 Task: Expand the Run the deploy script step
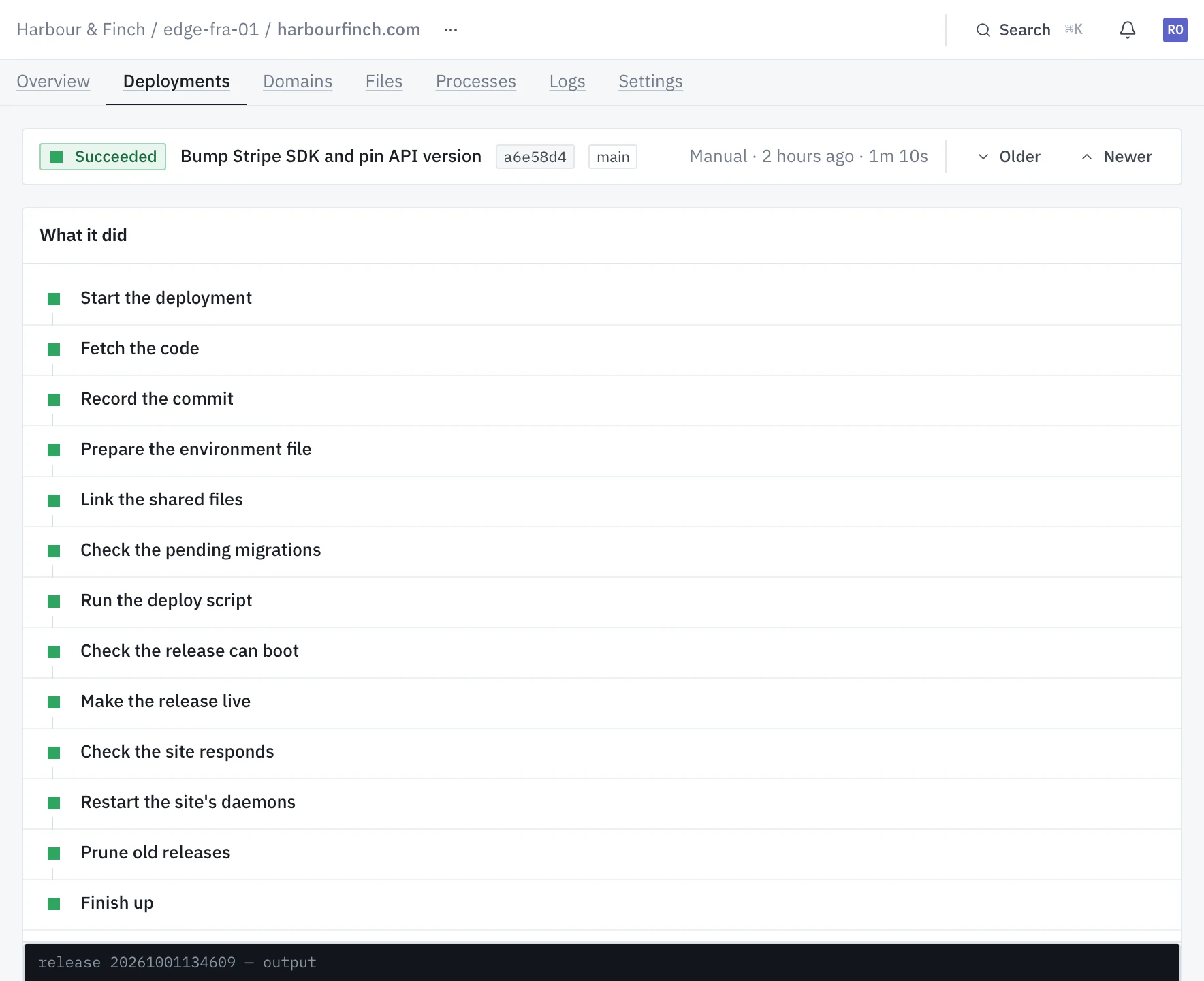(602, 602)
